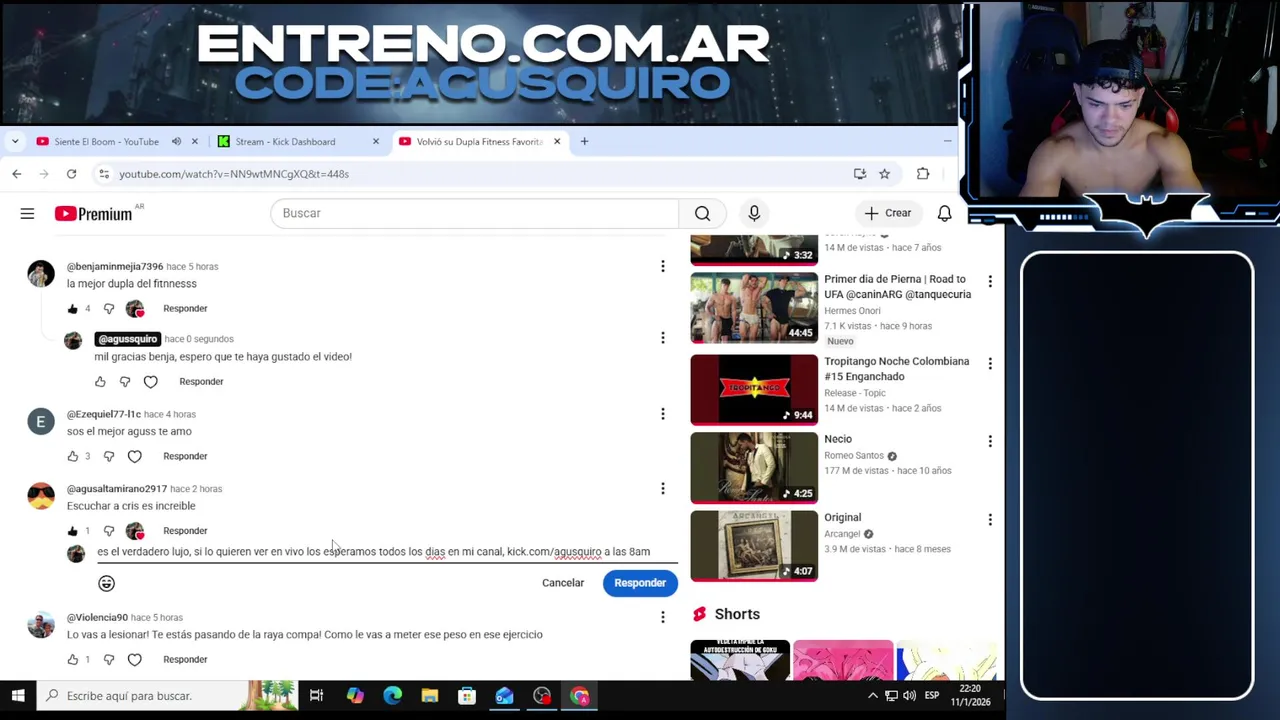Image resolution: width=1280 pixels, height=720 pixels.
Task: Open system volume control in tray
Action: (909, 696)
